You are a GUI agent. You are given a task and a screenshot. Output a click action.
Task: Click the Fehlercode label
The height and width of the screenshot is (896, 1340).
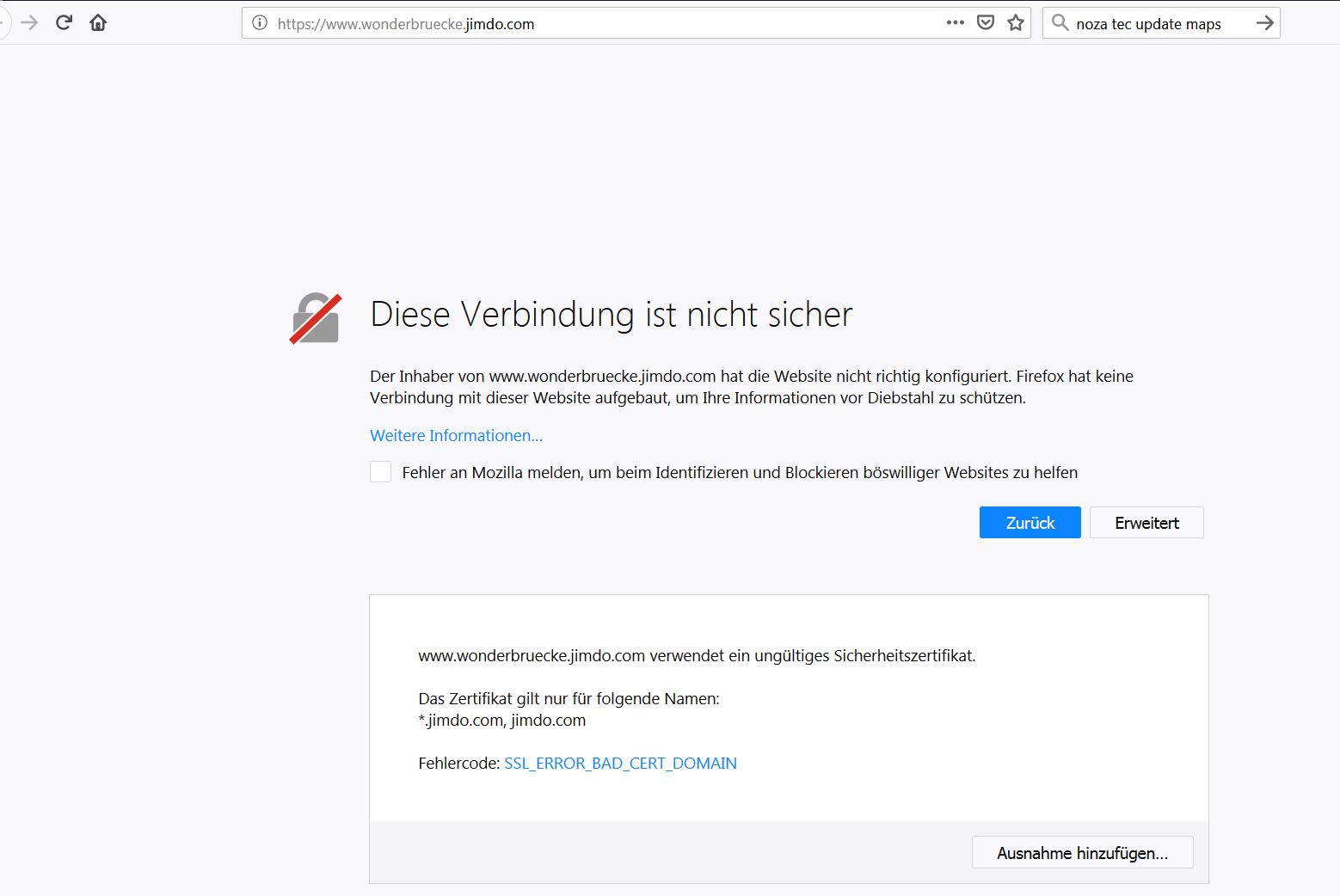459,764
